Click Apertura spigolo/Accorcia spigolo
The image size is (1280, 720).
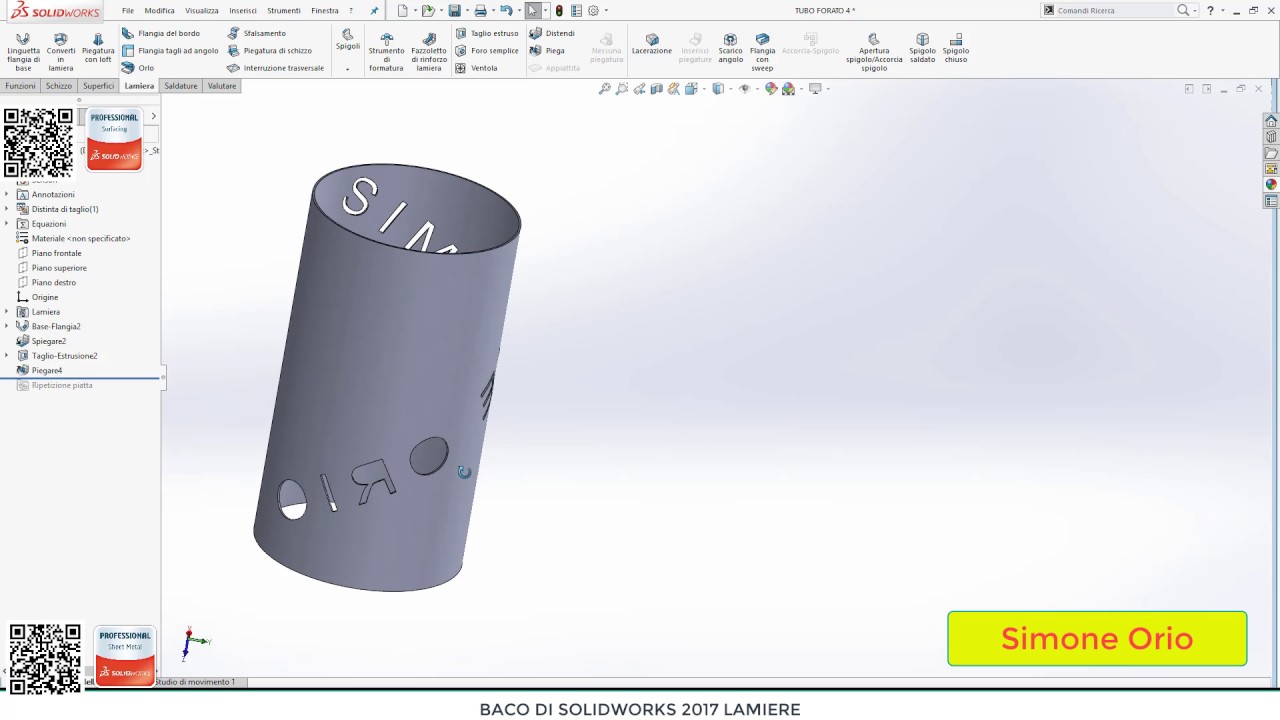(874, 51)
